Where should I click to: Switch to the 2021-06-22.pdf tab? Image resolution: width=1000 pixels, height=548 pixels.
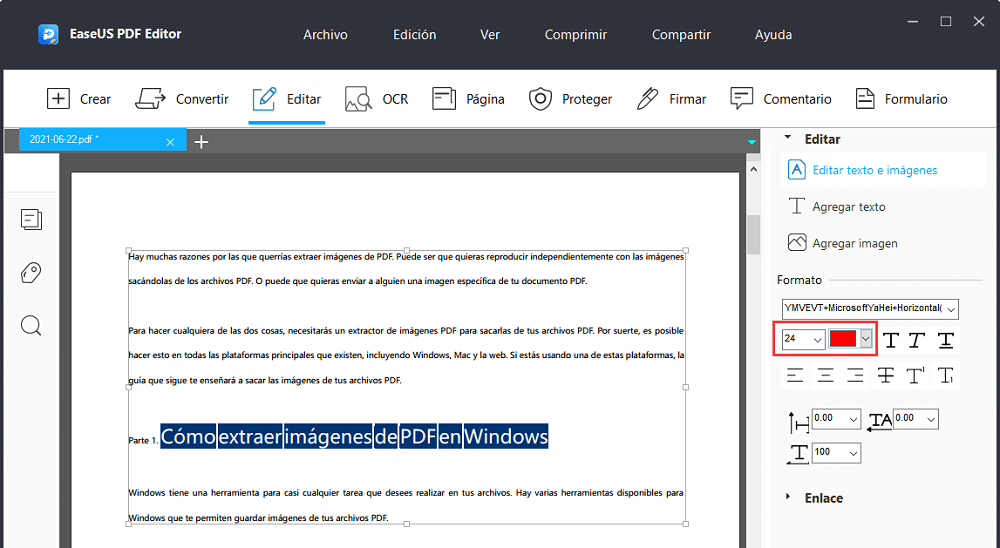[x=103, y=140]
